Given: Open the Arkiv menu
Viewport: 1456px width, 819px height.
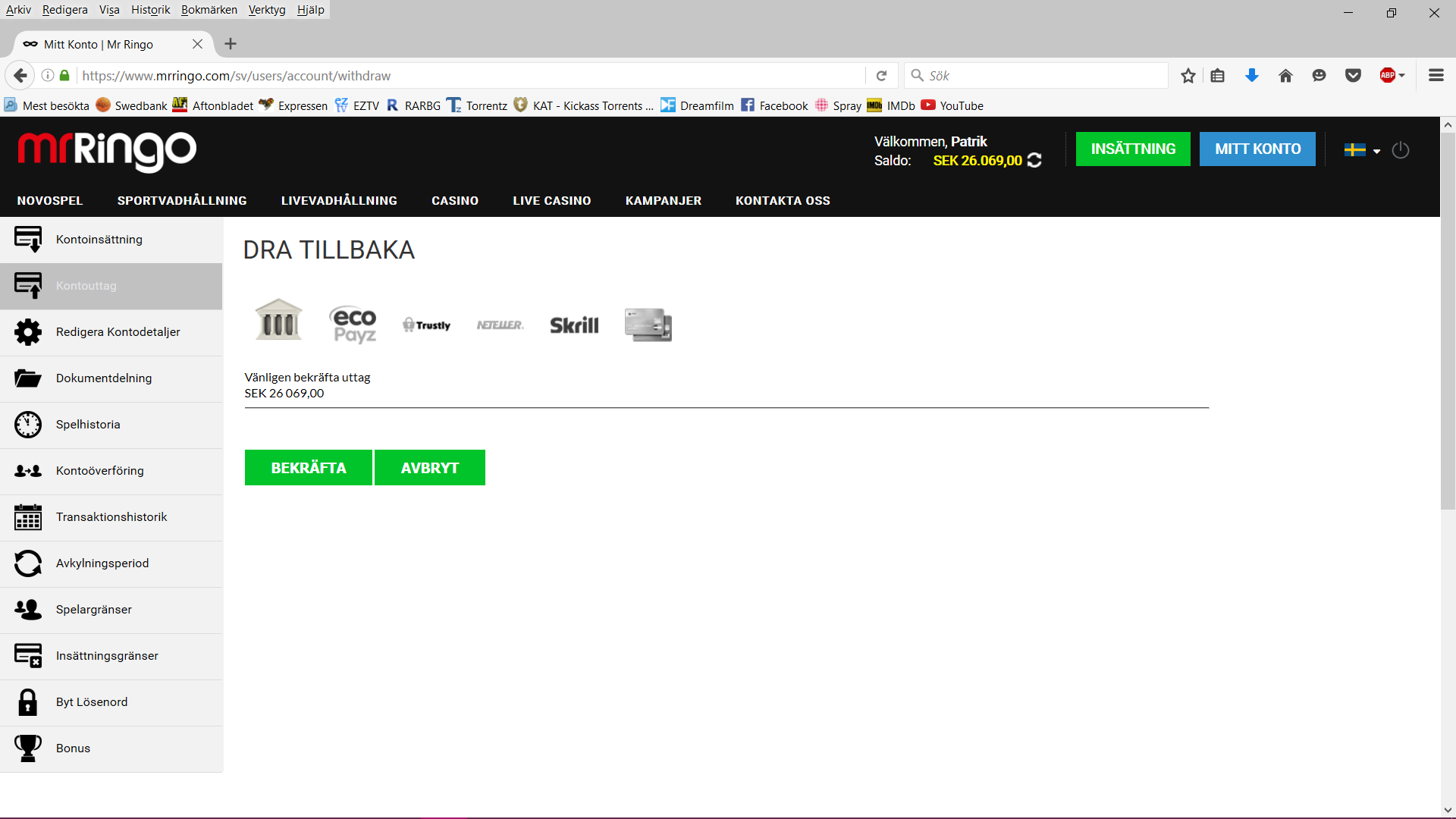Looking at the screenshot, I should tap(18, 10).
